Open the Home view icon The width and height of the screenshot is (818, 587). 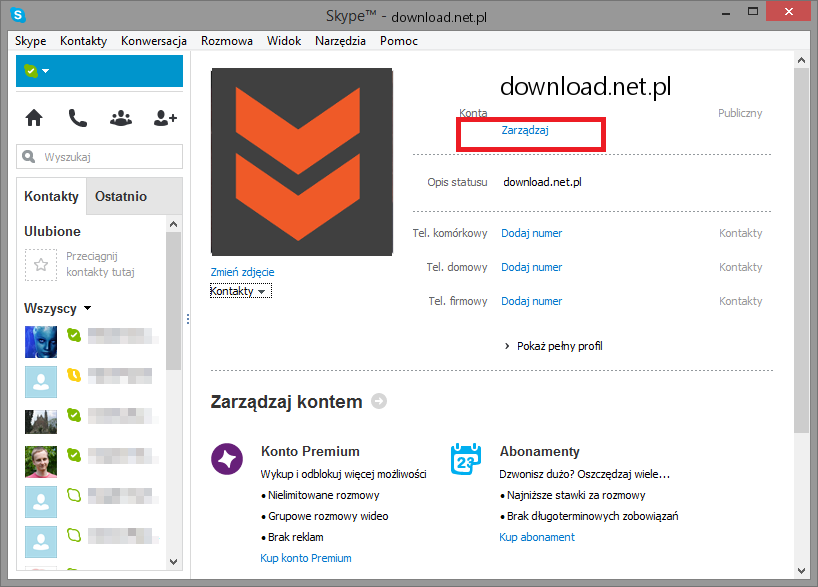click(34, 118)
